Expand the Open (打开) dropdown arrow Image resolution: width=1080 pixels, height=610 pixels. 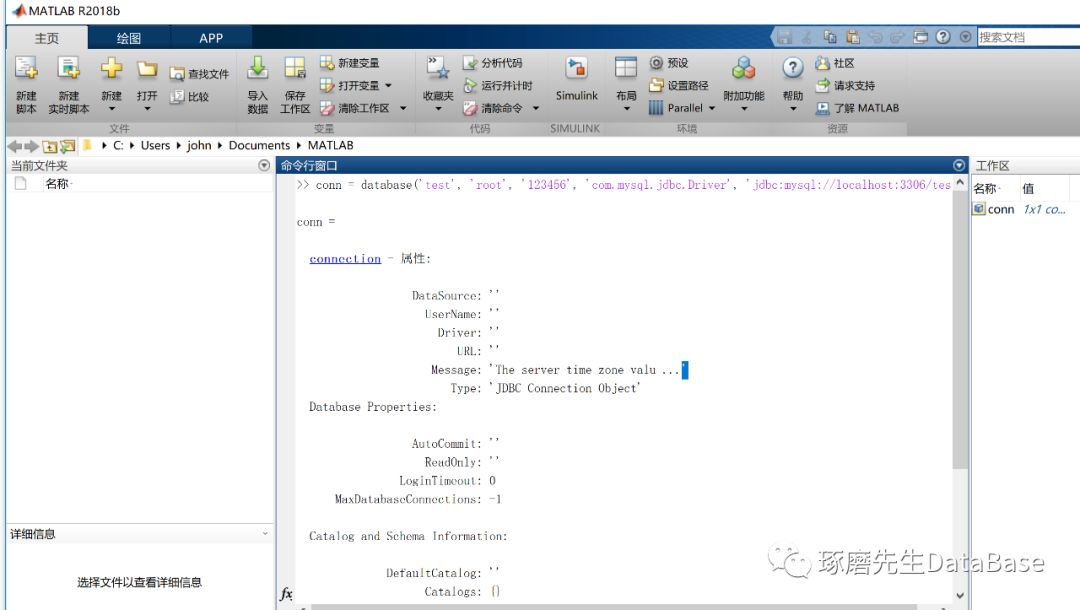pyautogui.click(x=147, y=109)
